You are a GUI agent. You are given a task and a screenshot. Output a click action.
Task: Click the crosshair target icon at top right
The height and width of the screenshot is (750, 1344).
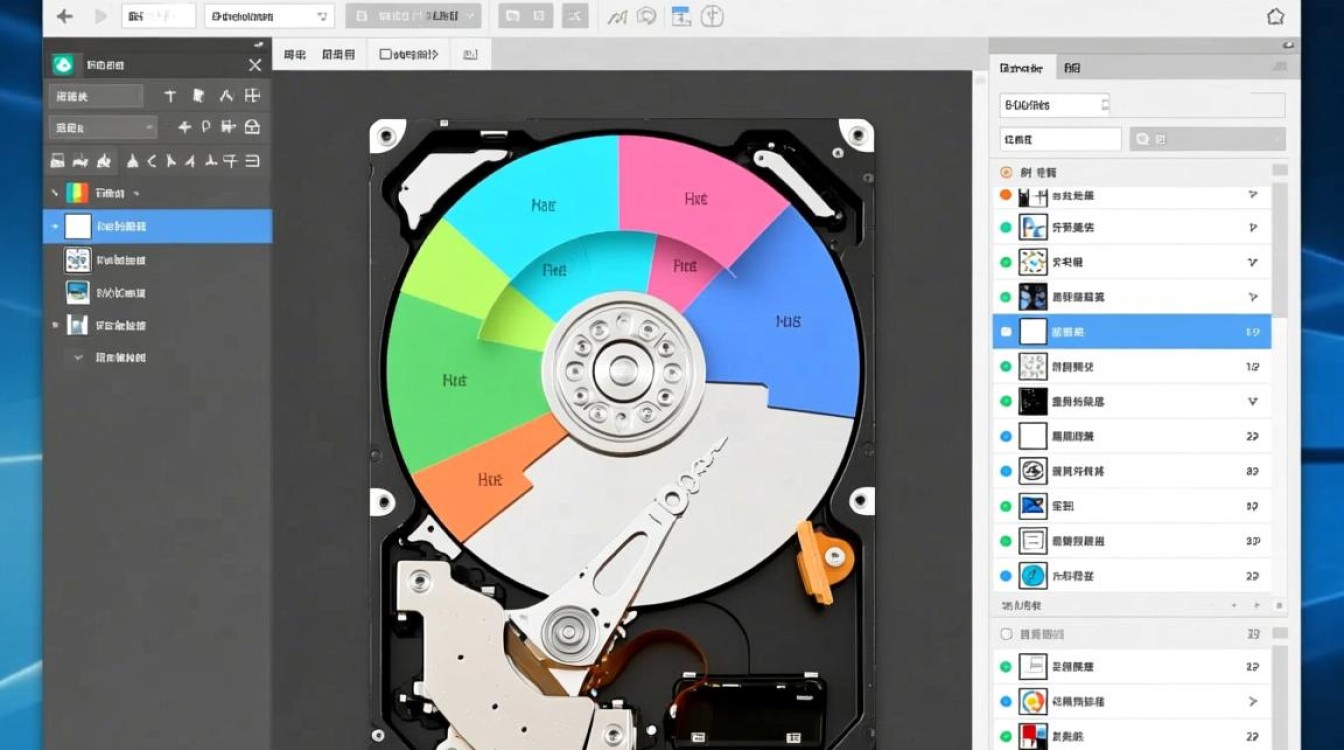[711, 16]
